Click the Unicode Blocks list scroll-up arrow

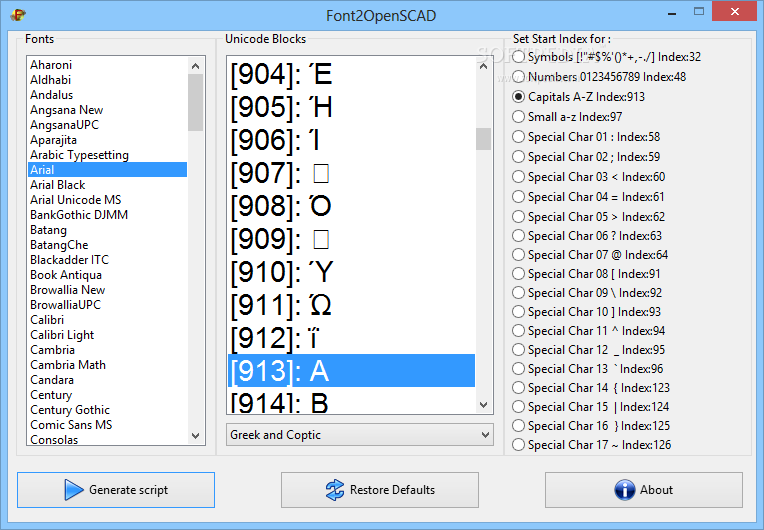click(x=483, y=66)
